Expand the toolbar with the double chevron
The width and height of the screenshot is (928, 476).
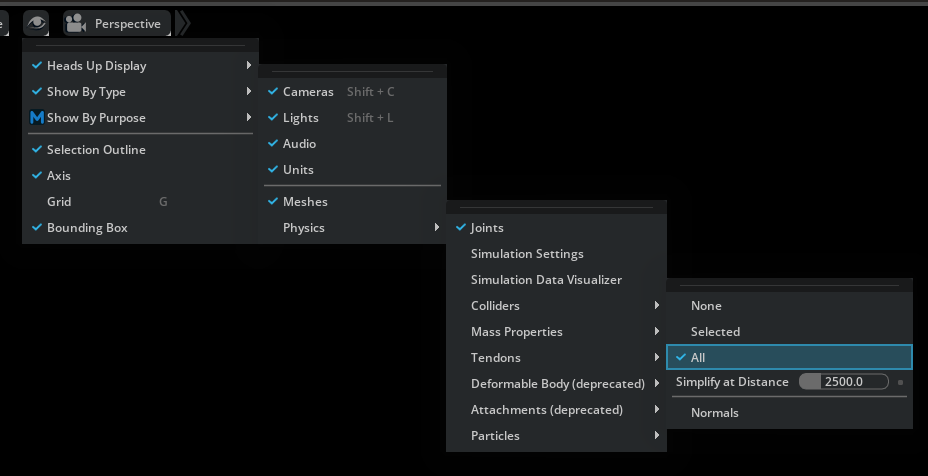click(x=183, y=23)
